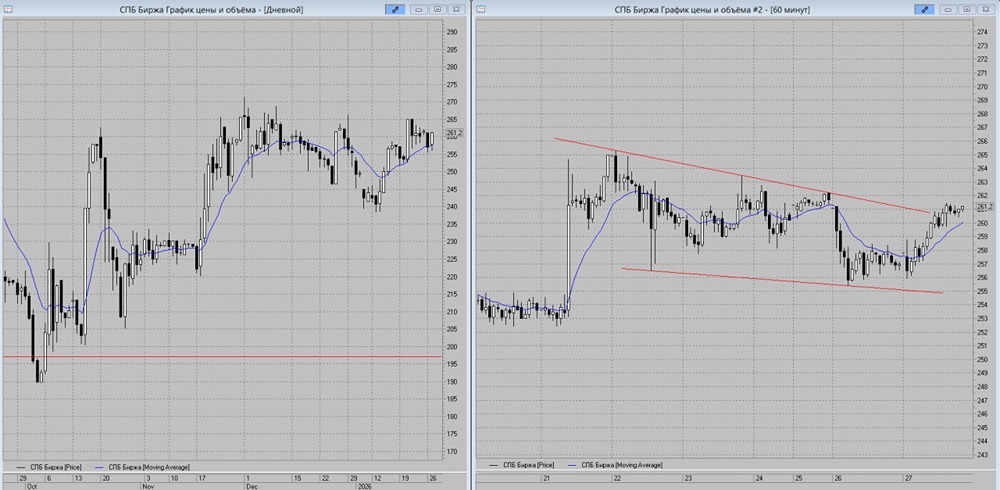Viewport: 1000px width, 490px height.
Task: Click the date 24 on the hourly time axis
Action: click(x=760, y=477)
